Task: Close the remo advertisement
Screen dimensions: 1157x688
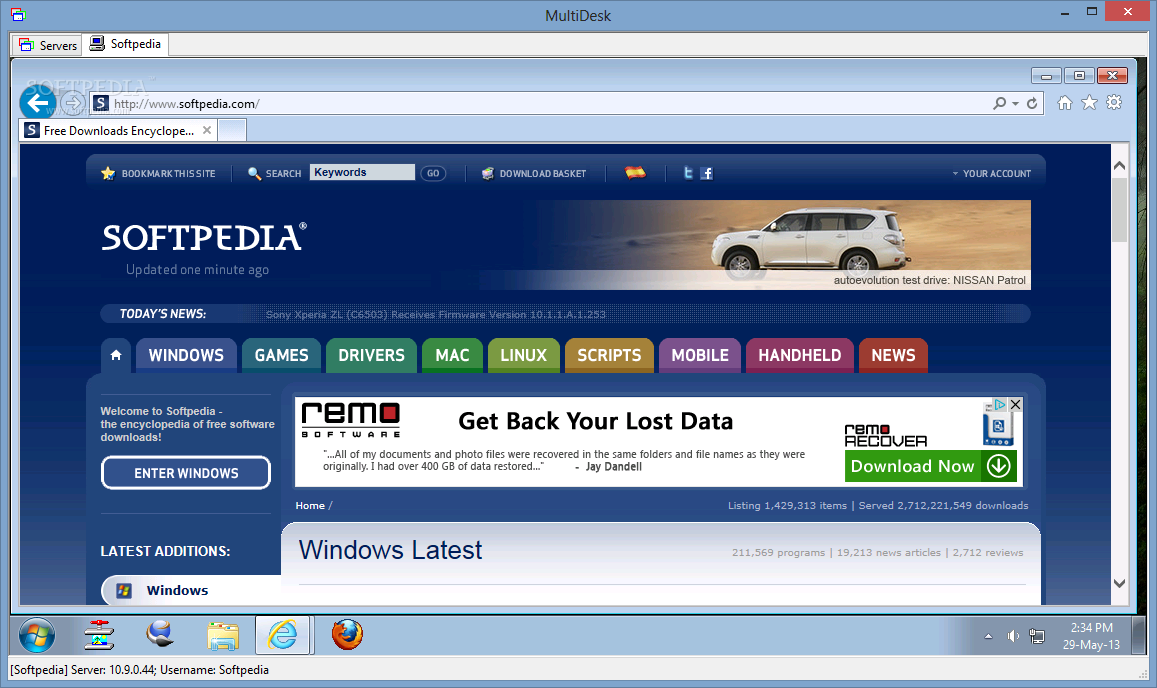Action: (1015, 405)
